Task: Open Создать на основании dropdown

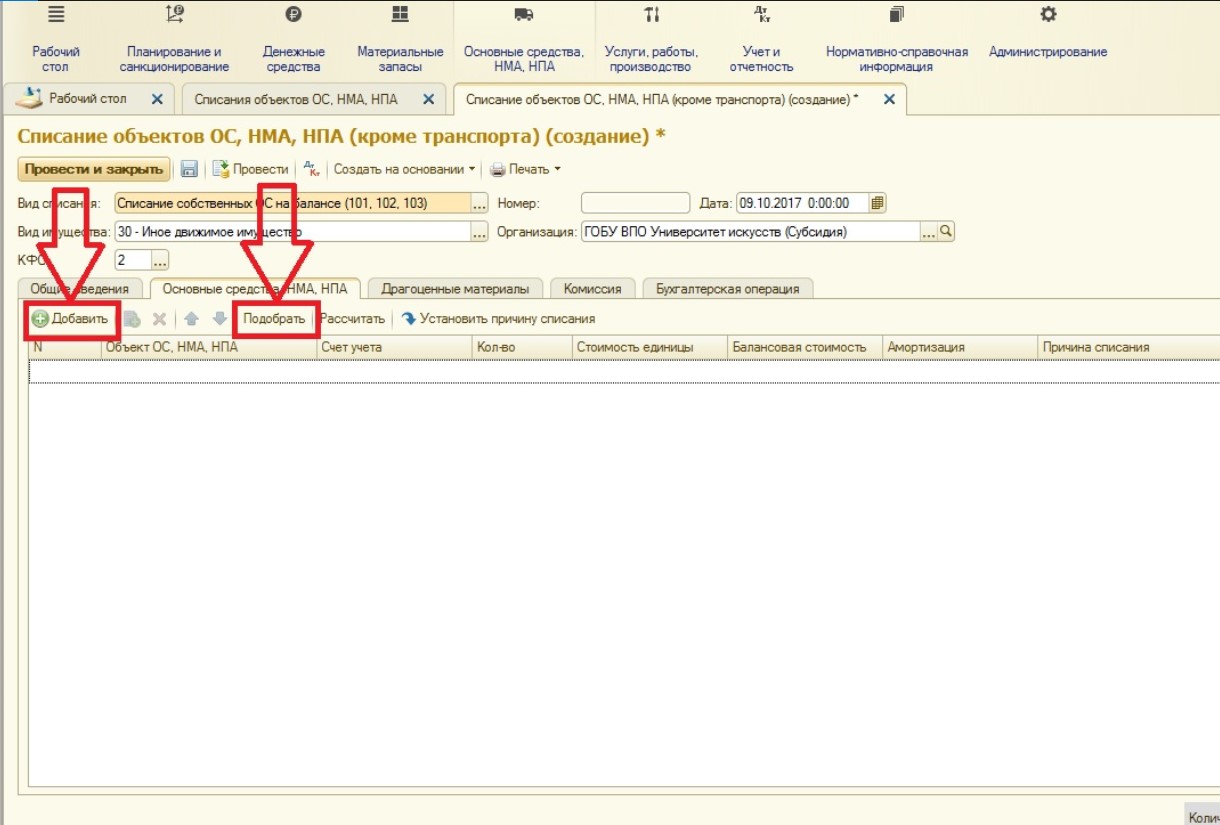Action: [x=405, y=169]
